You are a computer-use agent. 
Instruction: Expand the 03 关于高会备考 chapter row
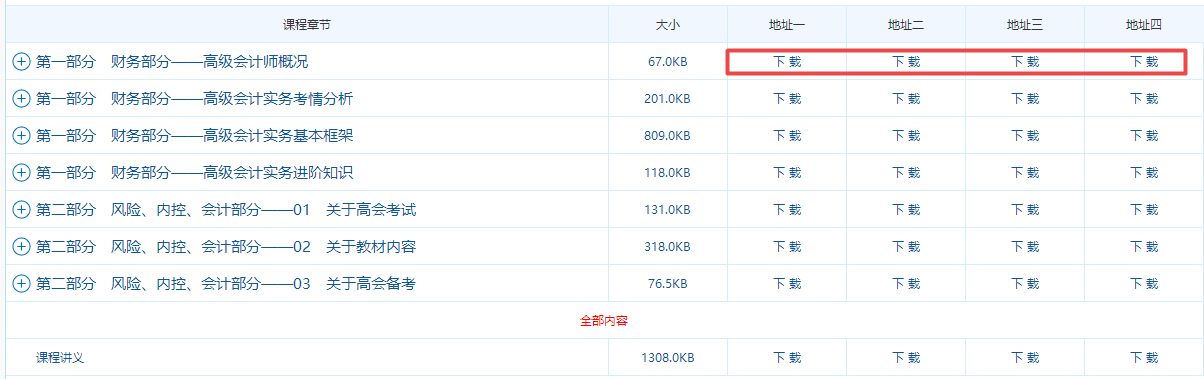21,284
